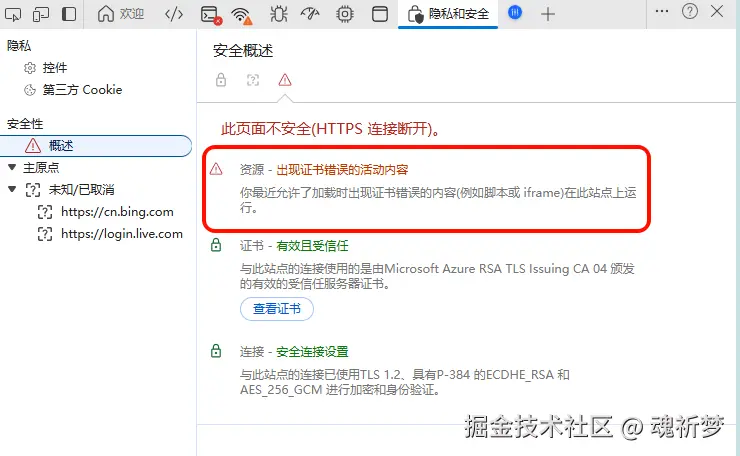
Task: Select the 隐私和安全 tab
Action: pyautogui.click(x=448, y=14)
